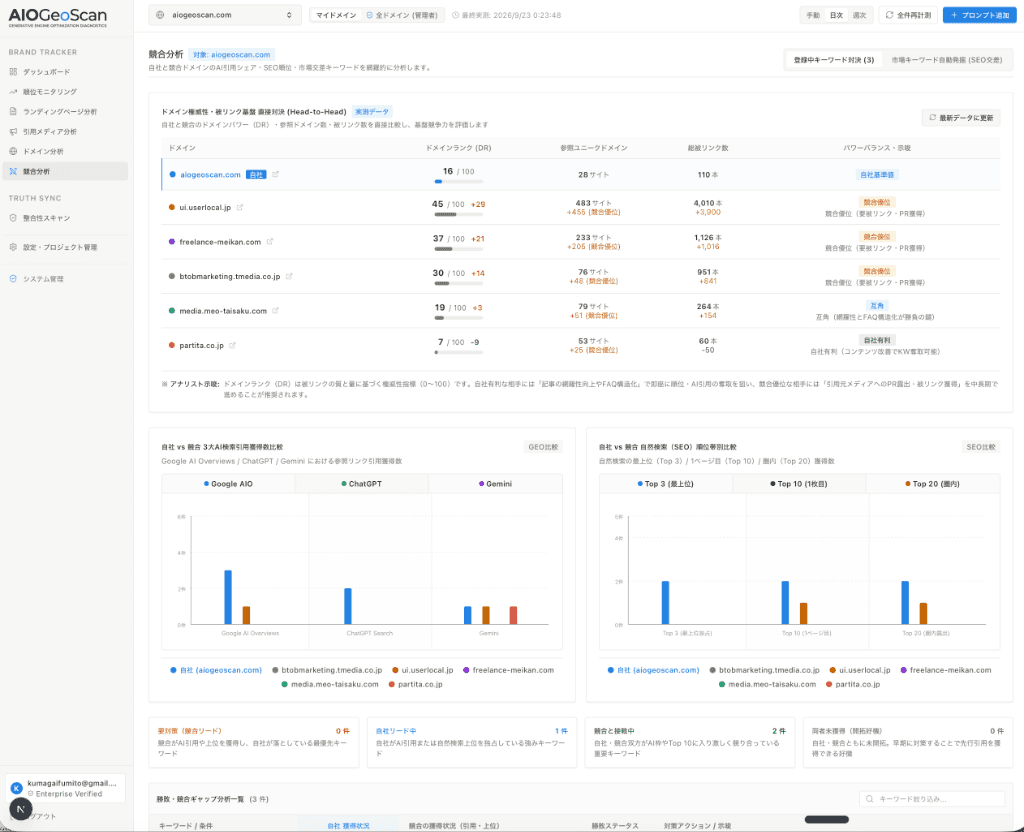
Task: Click 互角 badge in media.meo-taisaku.com row
Action: [876, 306]
